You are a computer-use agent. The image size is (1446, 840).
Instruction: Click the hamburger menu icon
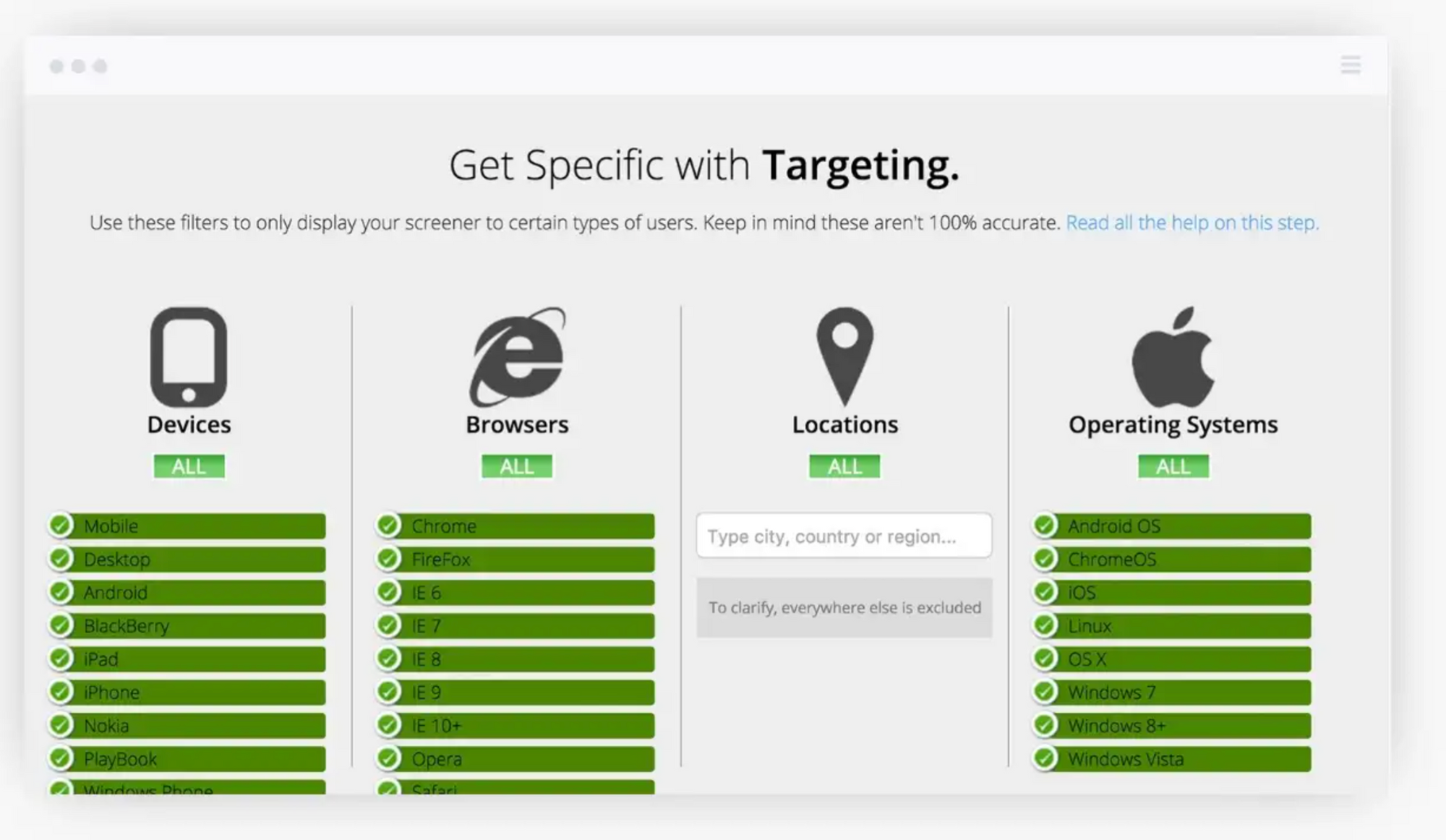[1350, 65]
